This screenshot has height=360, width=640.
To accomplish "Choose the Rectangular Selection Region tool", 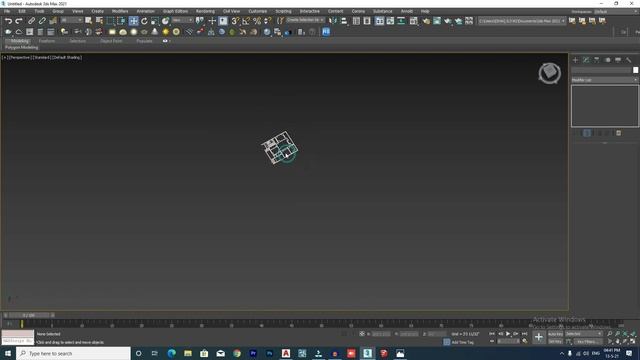I will coord(111,21).
